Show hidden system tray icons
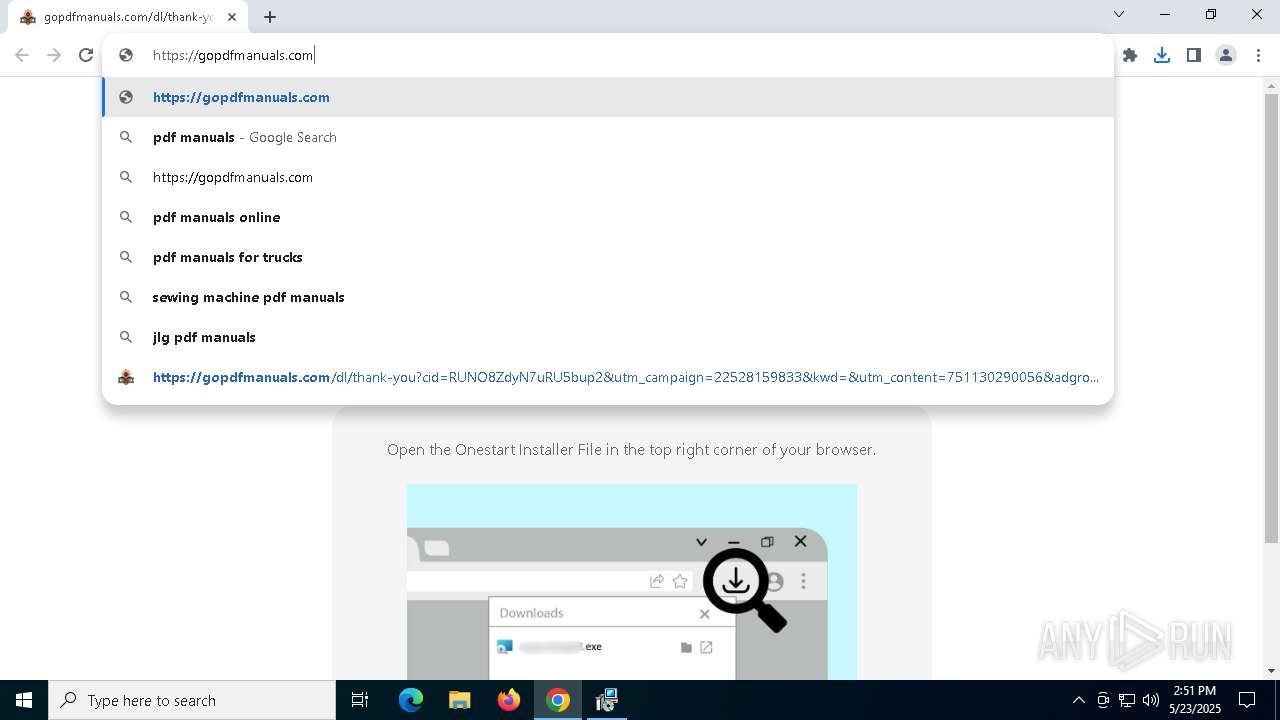This screenshot has width=1280, height=720. point(1078,700)
